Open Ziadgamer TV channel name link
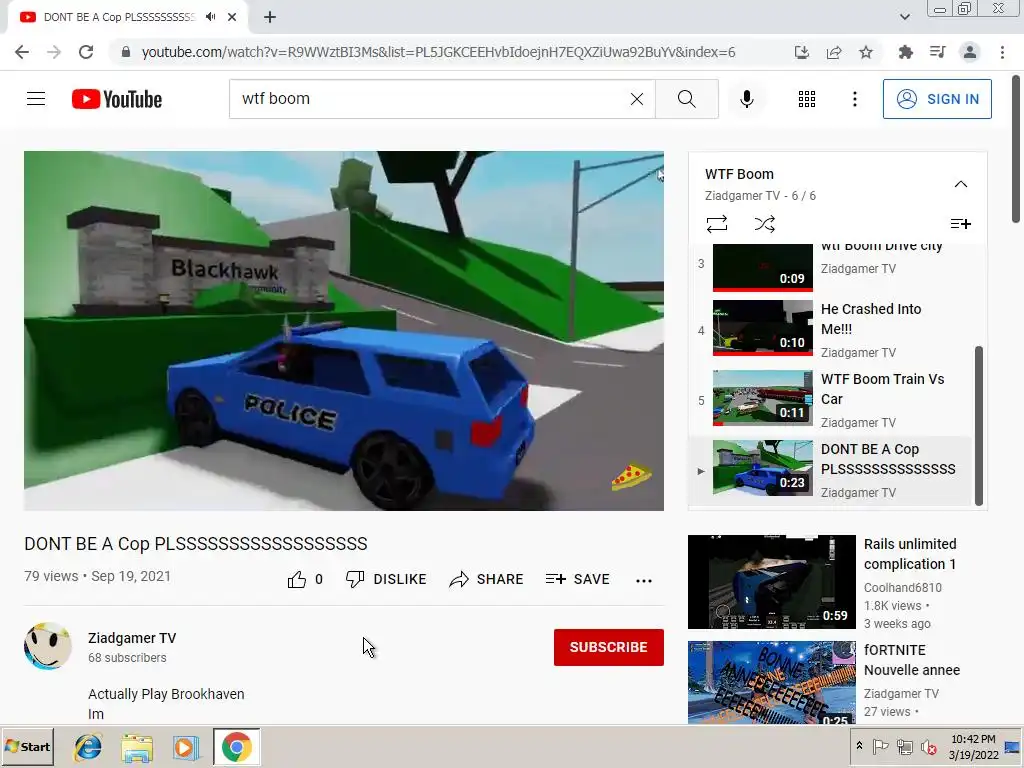 pyautogui.click(x=132, y=638)
